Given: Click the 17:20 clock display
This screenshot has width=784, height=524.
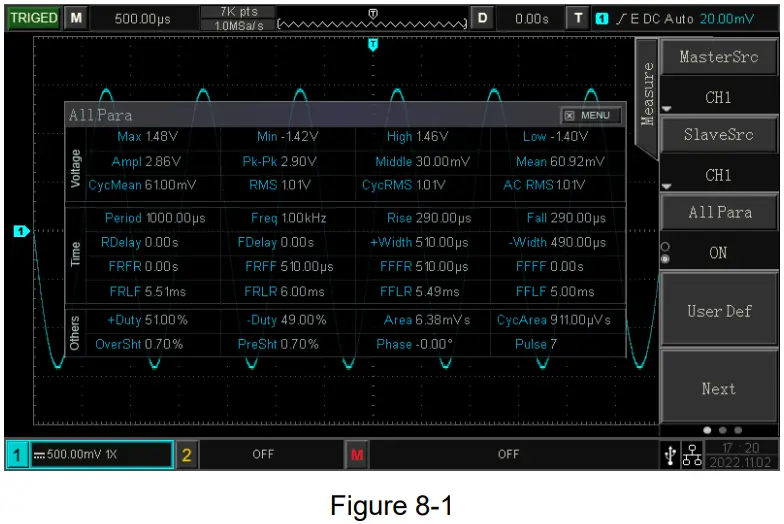Looking at the screenshot, I should [740, 448].
